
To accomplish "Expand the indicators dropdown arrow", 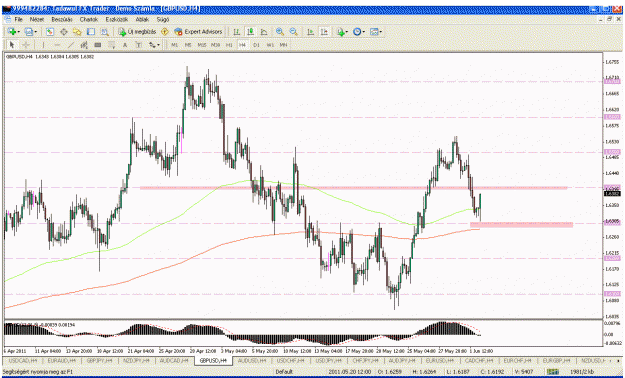I will pos(347,32).
